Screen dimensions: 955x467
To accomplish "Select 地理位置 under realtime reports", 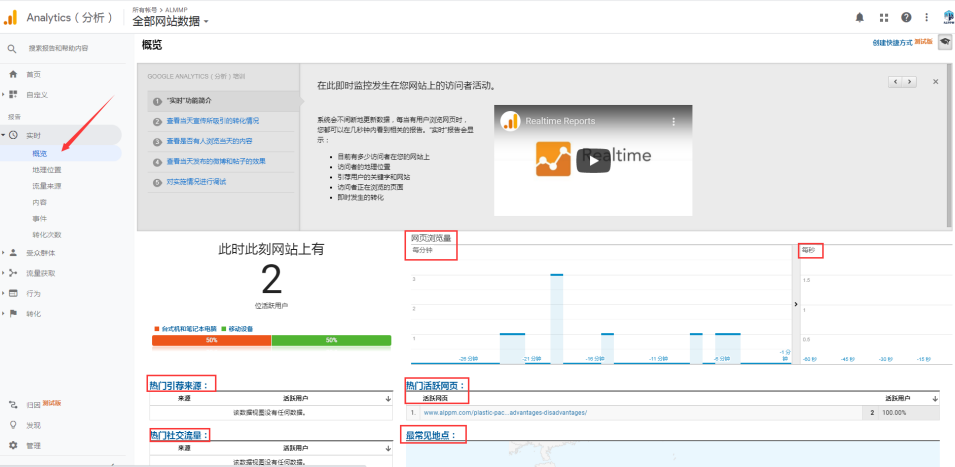I will tap(47, 170).
